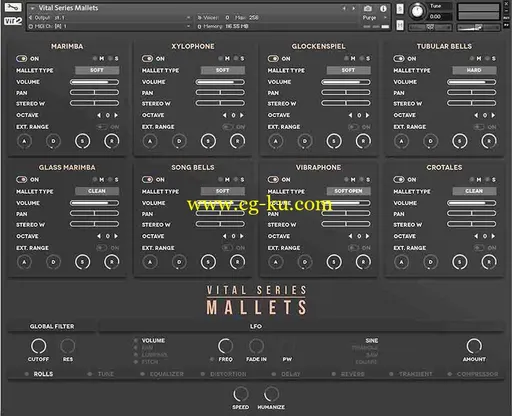Screen dimensions: 512x416
Task: Click the Song Bells Release knob
Action: coord(237,262)
